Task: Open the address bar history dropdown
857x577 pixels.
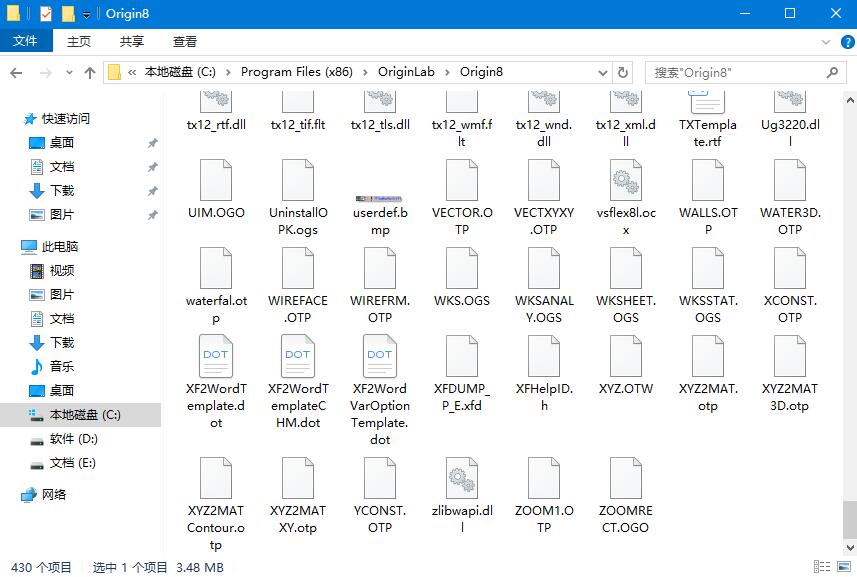Action: click(x=602, y=72)
